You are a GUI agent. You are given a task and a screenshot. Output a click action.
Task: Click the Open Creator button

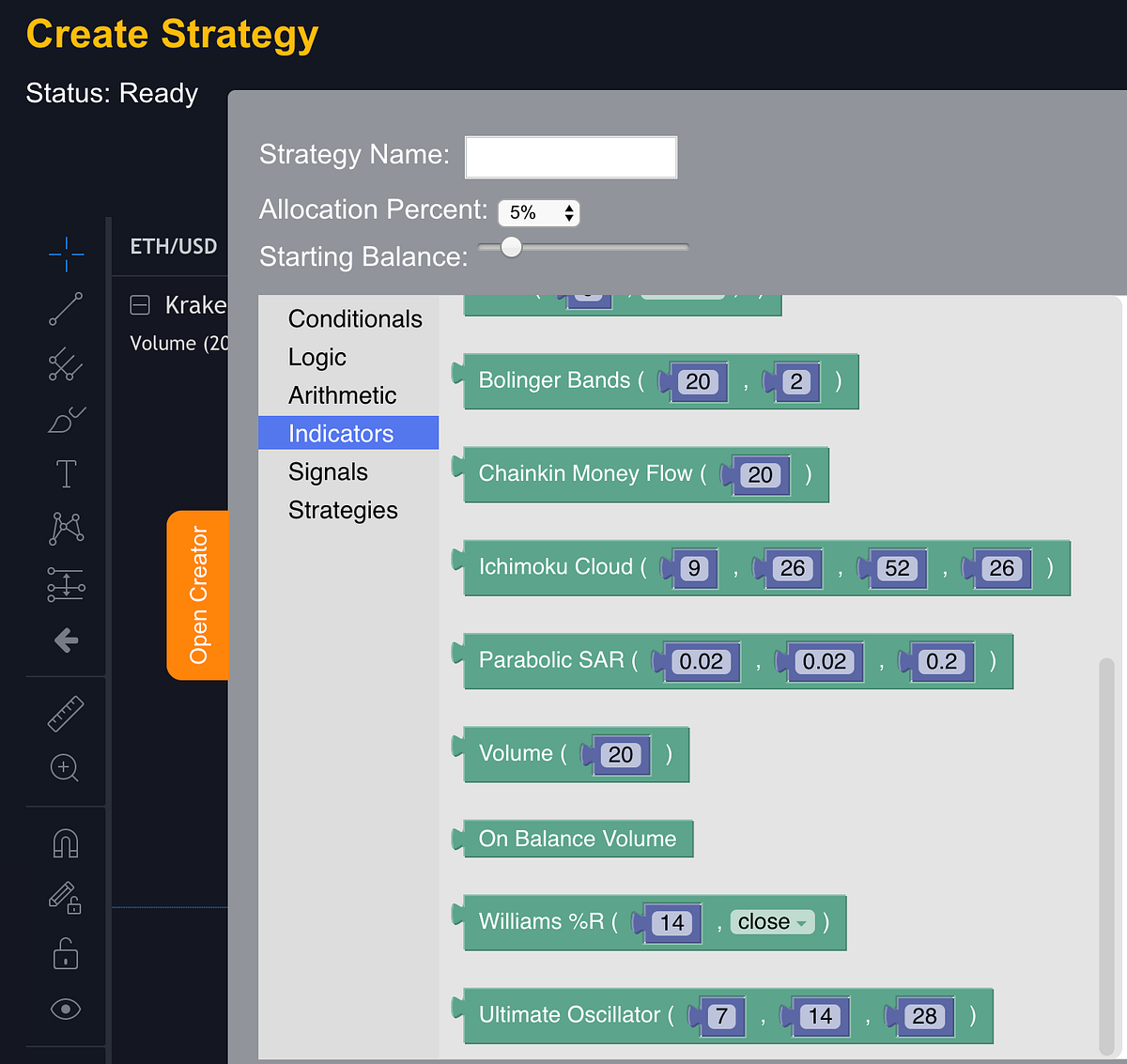coord(197,595)
